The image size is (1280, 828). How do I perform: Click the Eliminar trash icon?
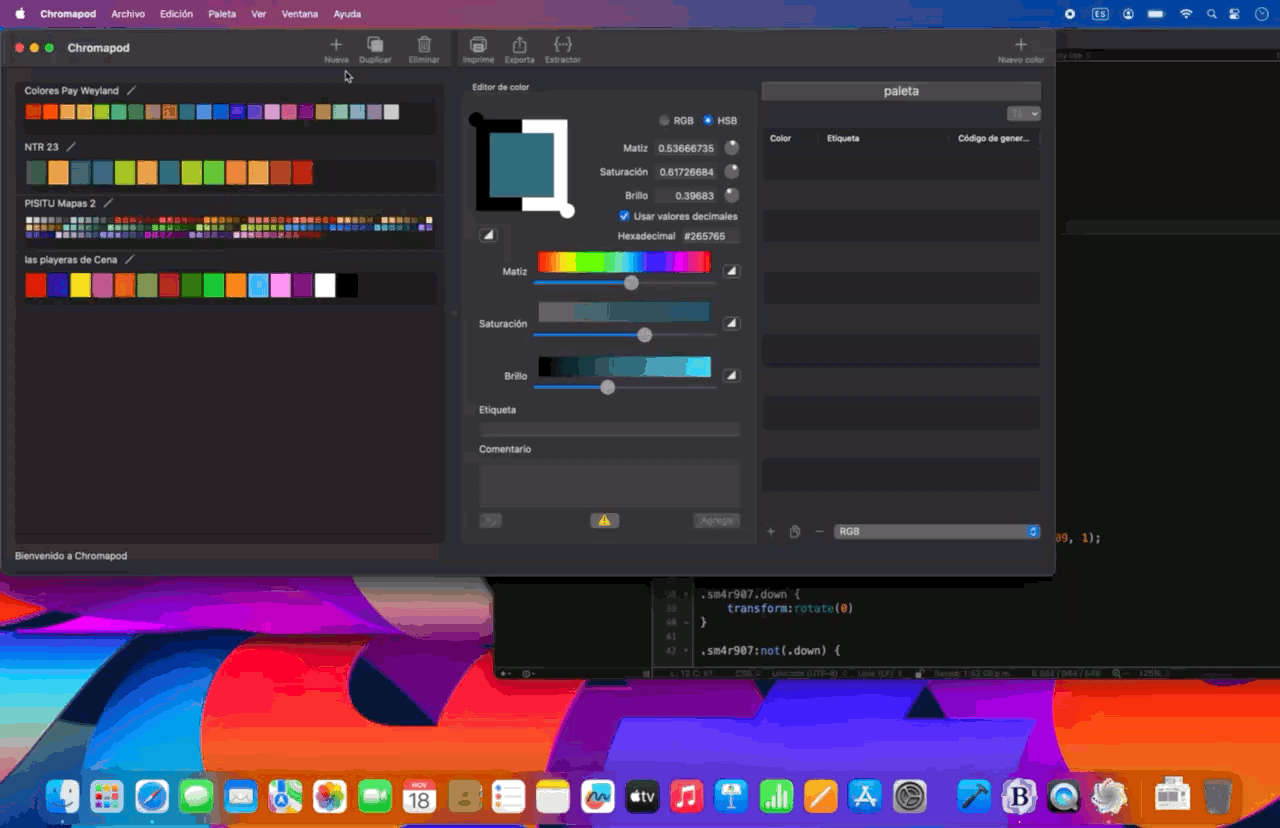point(424,45)
